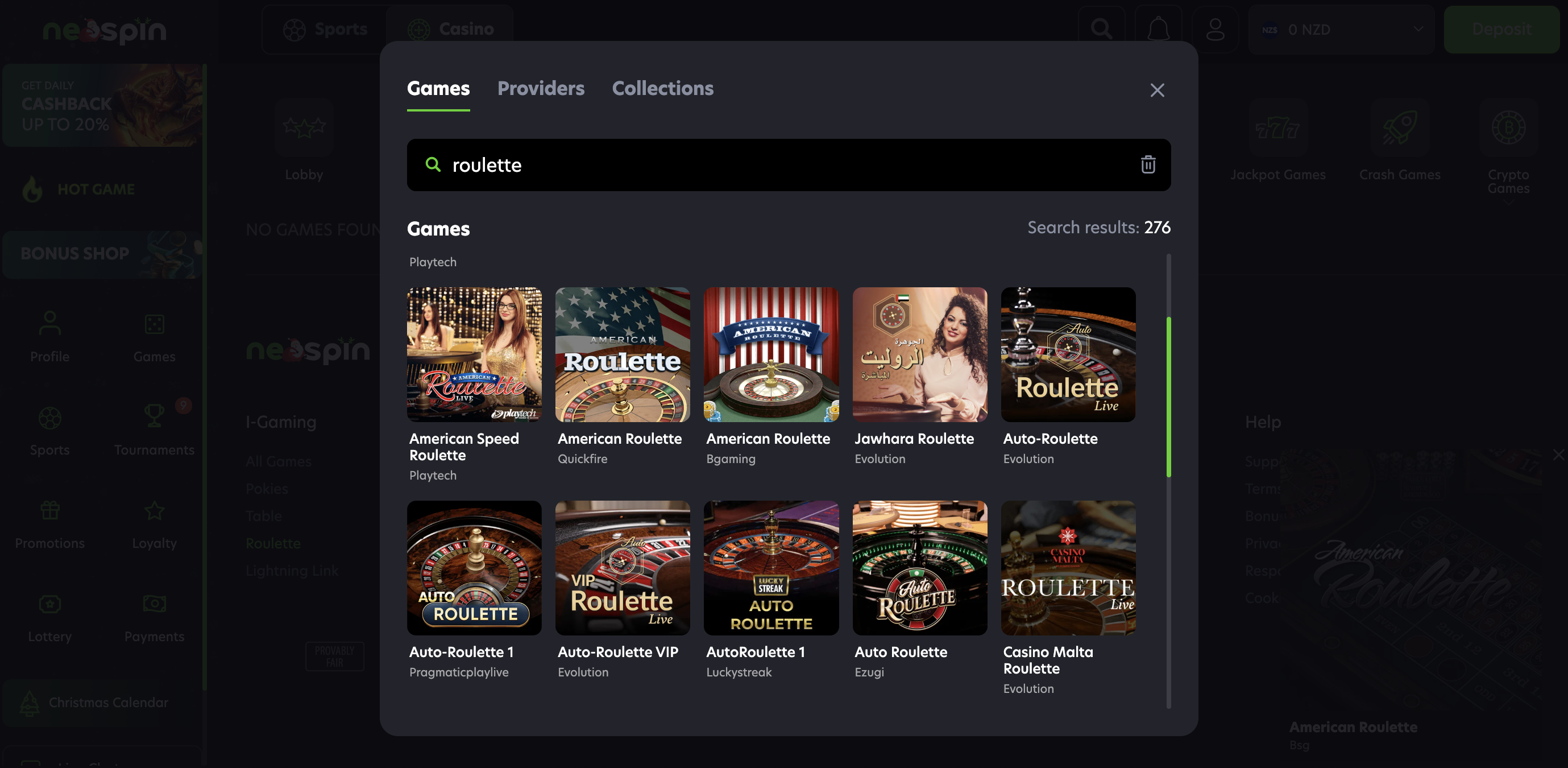Switch to the Providers tab
The width and height of the screenshot is (1568, 768).
541,88
